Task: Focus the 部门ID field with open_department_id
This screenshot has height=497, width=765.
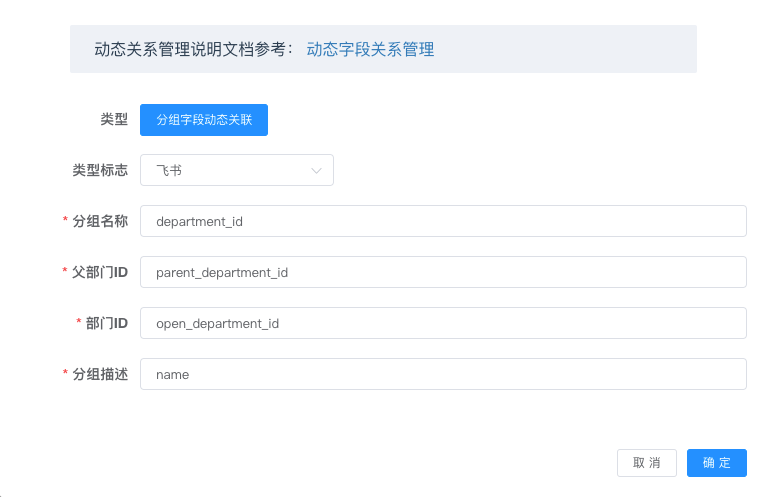Action: [x=443, y=323]
